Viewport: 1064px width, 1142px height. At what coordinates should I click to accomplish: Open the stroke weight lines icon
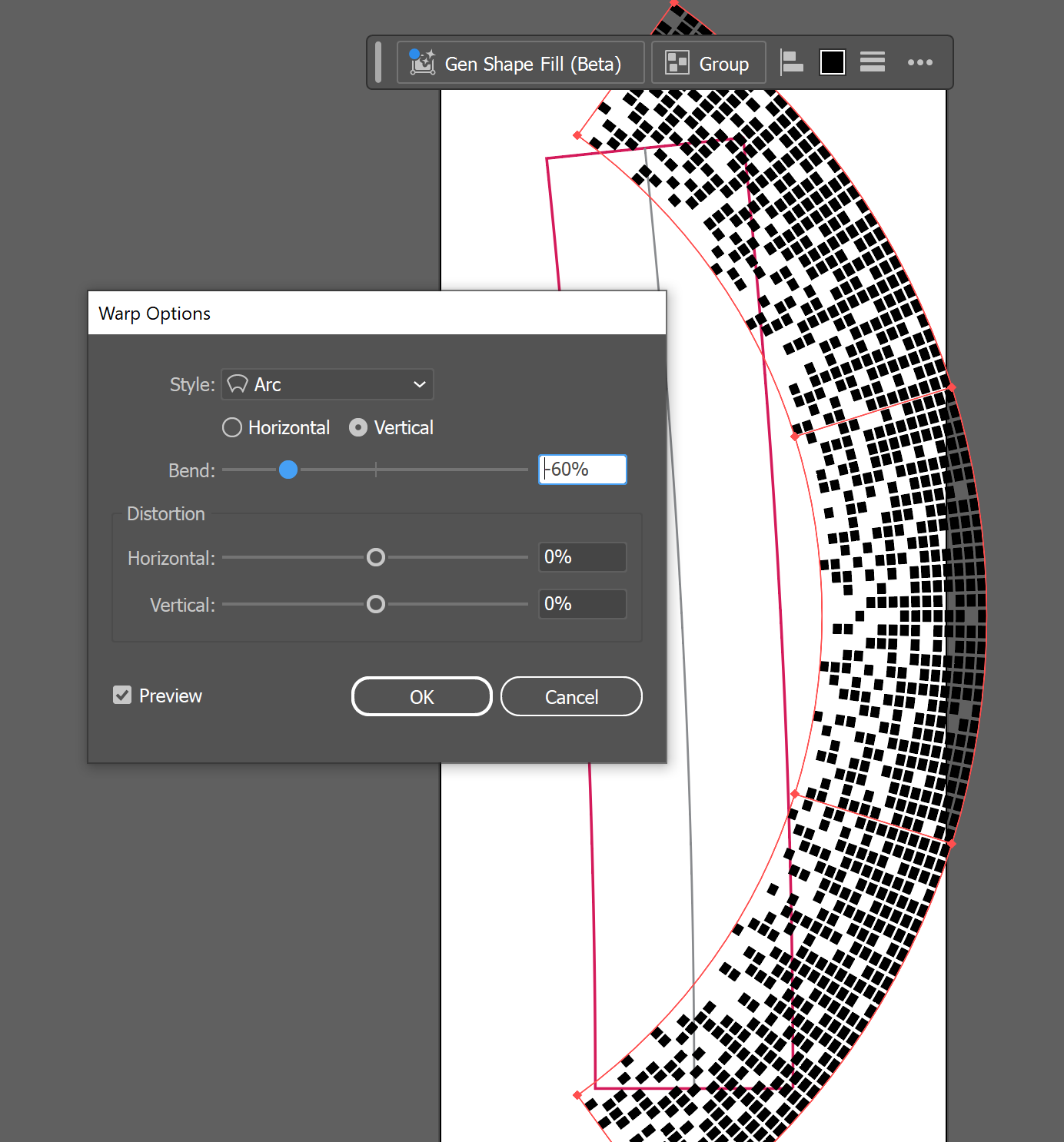pos(873,62)
